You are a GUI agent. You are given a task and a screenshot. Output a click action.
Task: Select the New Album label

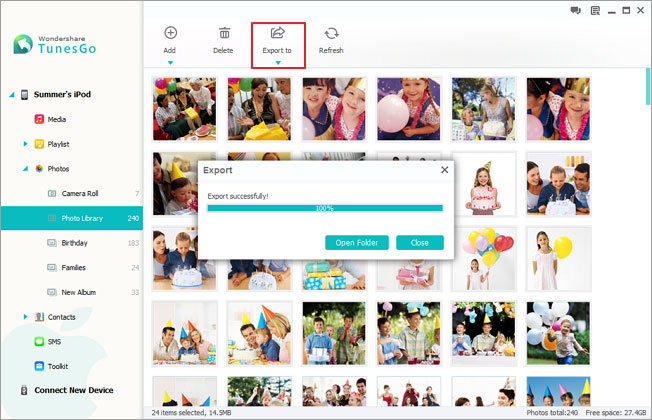79,292
